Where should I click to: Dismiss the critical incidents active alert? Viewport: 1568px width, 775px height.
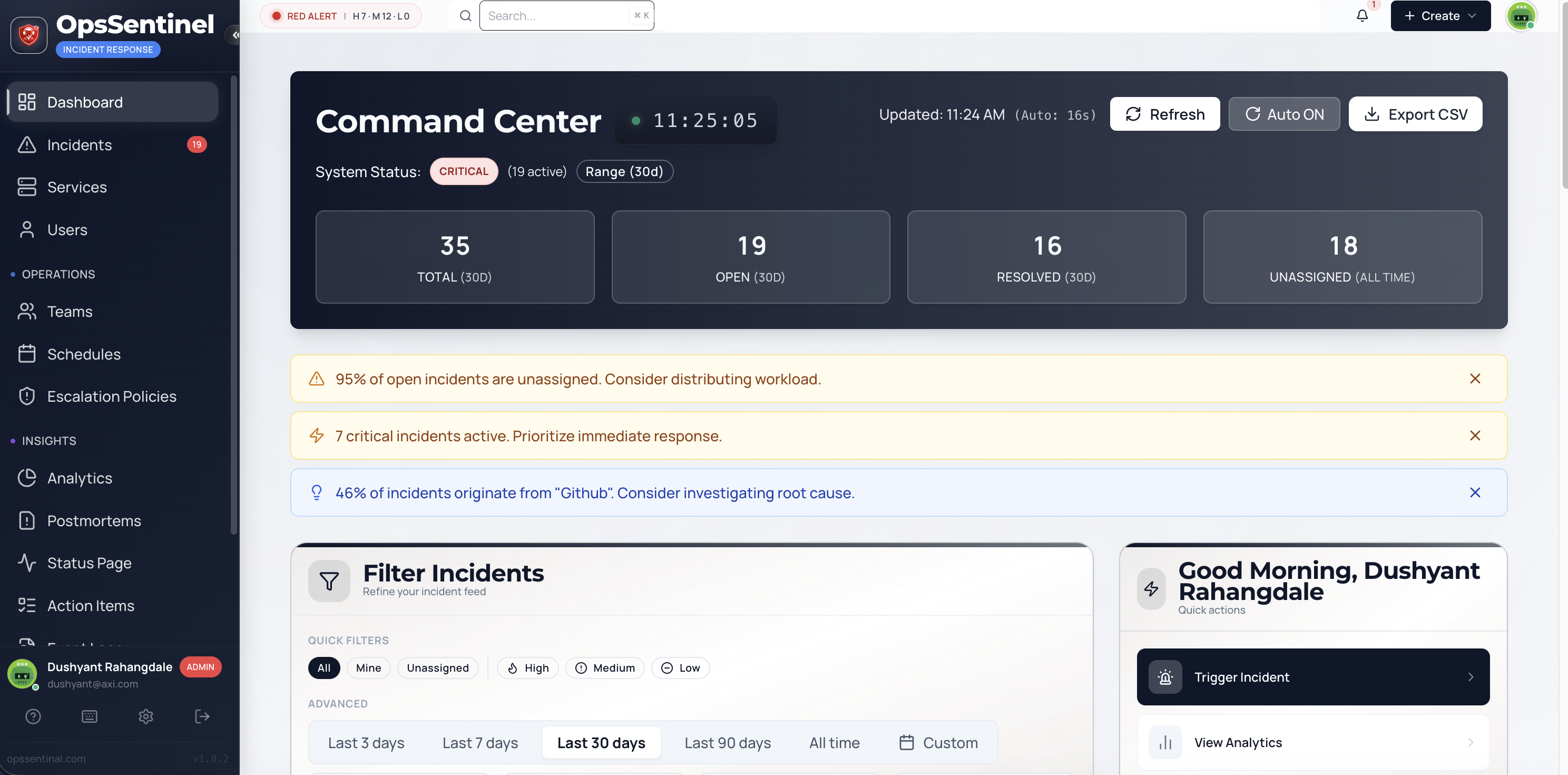[1474, 435]
